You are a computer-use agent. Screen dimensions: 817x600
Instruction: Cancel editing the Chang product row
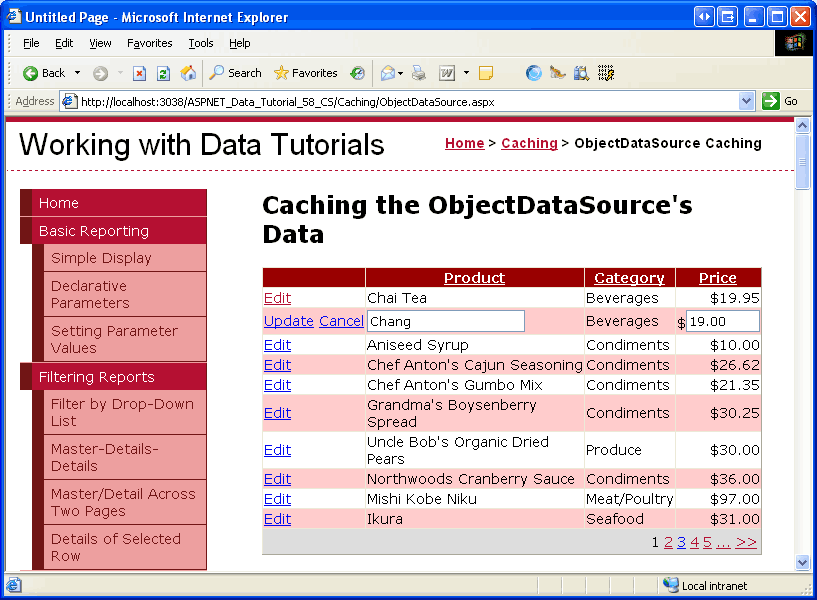[x=341, y=321]
